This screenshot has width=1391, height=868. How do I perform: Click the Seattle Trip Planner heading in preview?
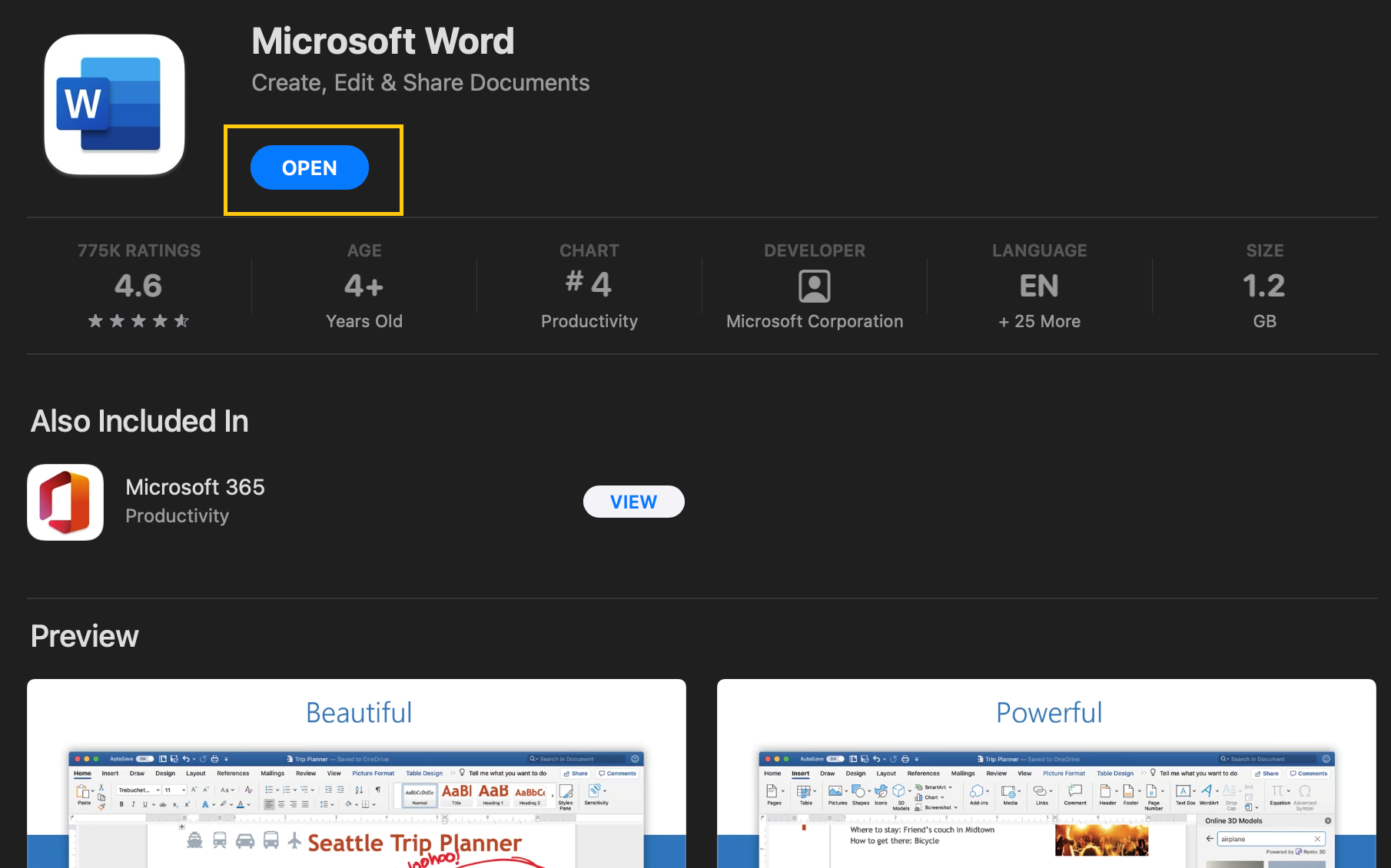tap(414, 843)
